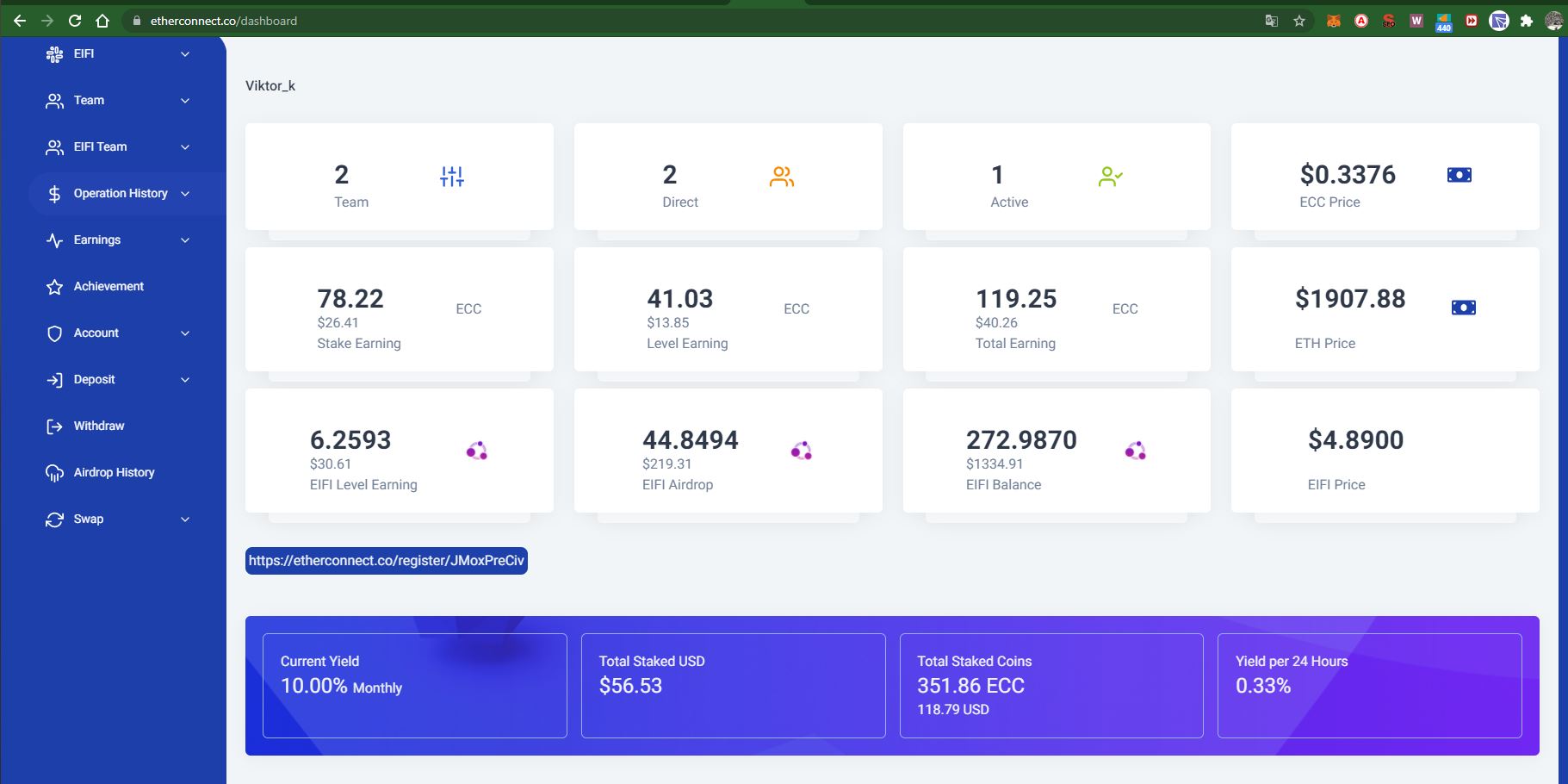The height and width of the screenshot is (784, 1568).
Task: Click the $4.8900 EIFI Price value
Action: (1356, 440)
